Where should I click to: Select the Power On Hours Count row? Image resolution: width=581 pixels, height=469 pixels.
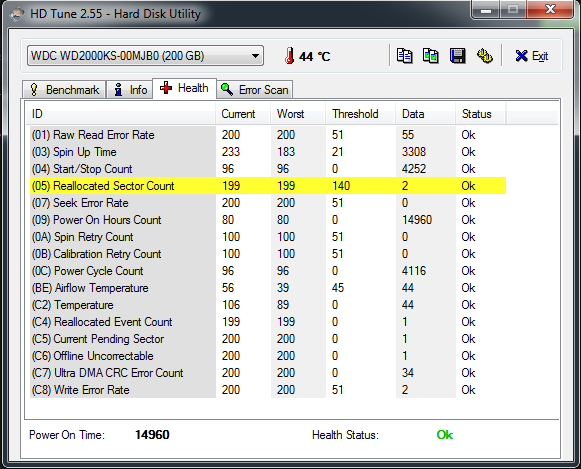(268, 220)
